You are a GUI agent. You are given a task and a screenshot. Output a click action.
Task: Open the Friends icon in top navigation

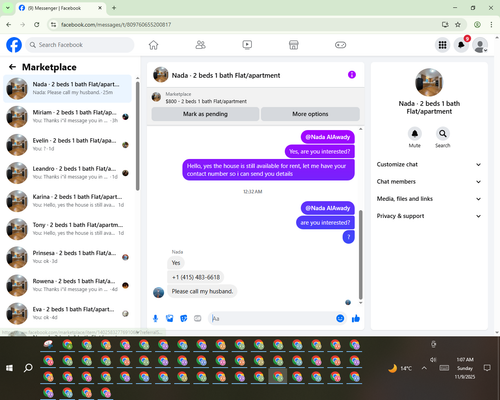tap(200, 45)
